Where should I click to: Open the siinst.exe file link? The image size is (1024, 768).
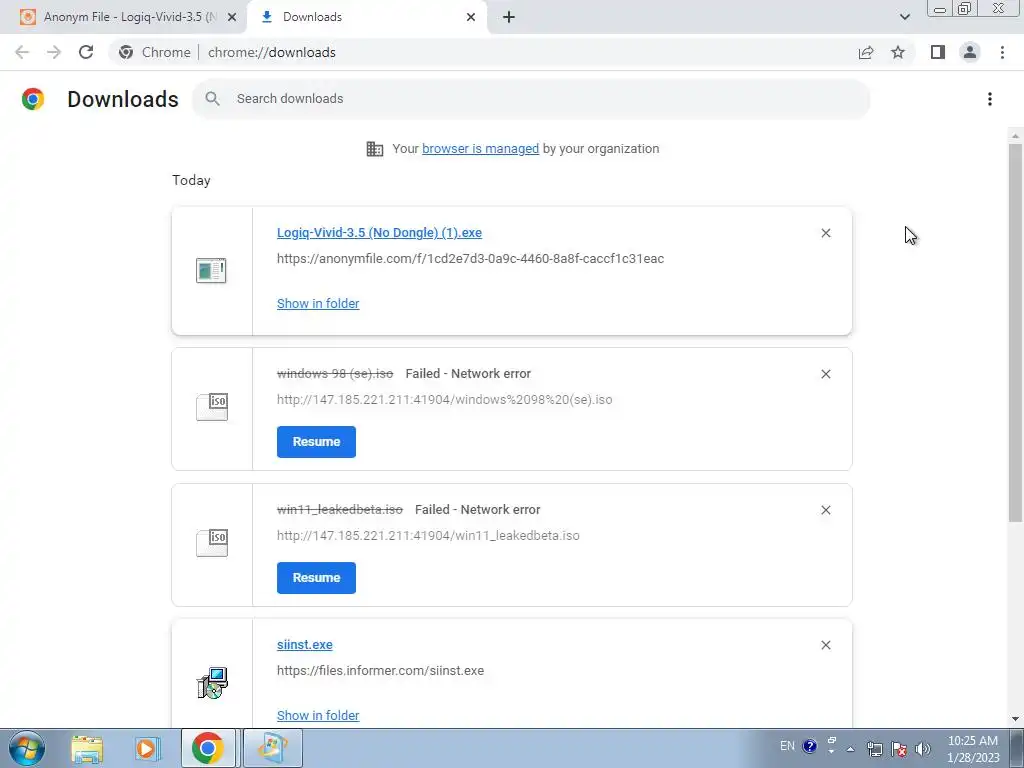304,645
